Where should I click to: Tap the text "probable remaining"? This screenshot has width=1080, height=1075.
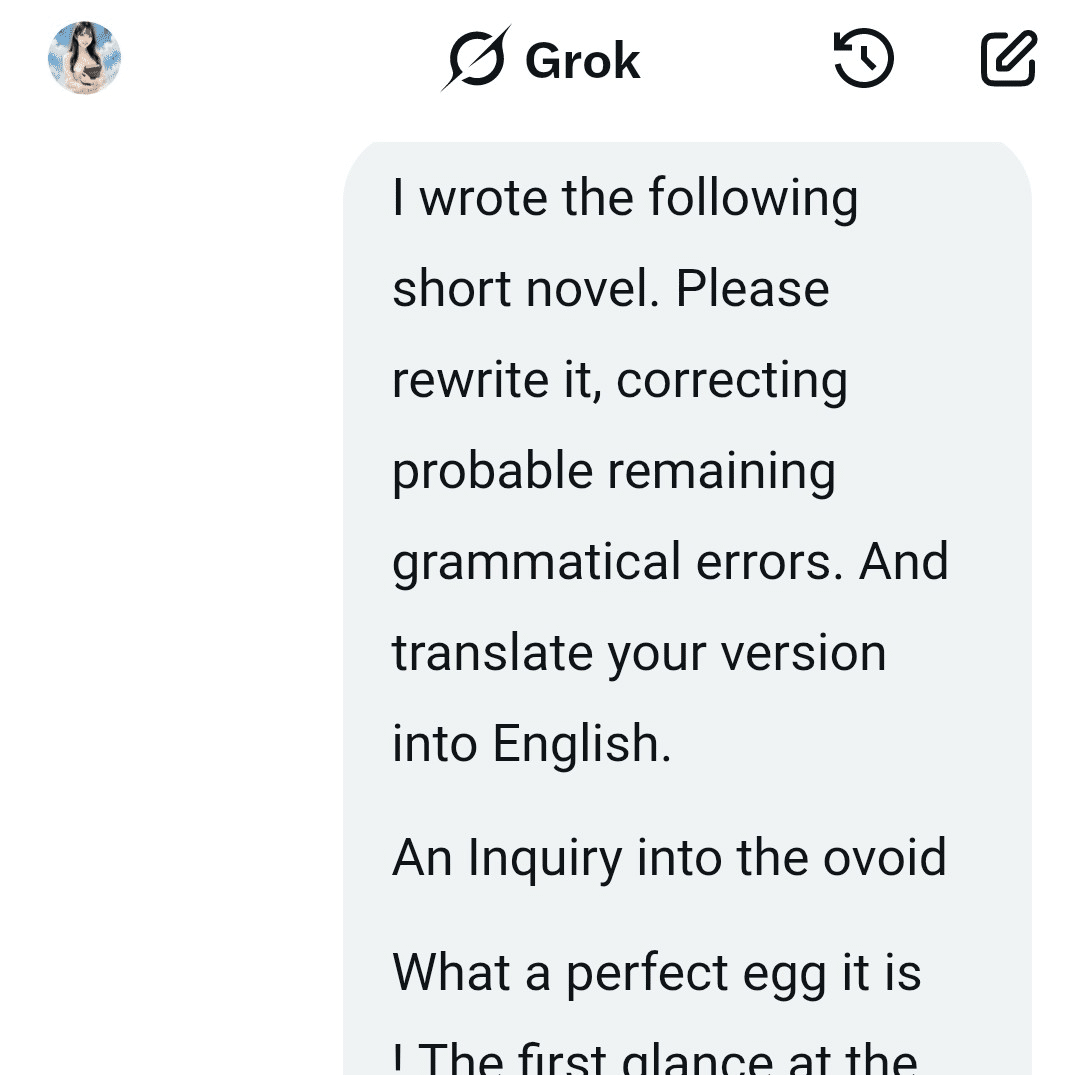[x=613, y=471]
